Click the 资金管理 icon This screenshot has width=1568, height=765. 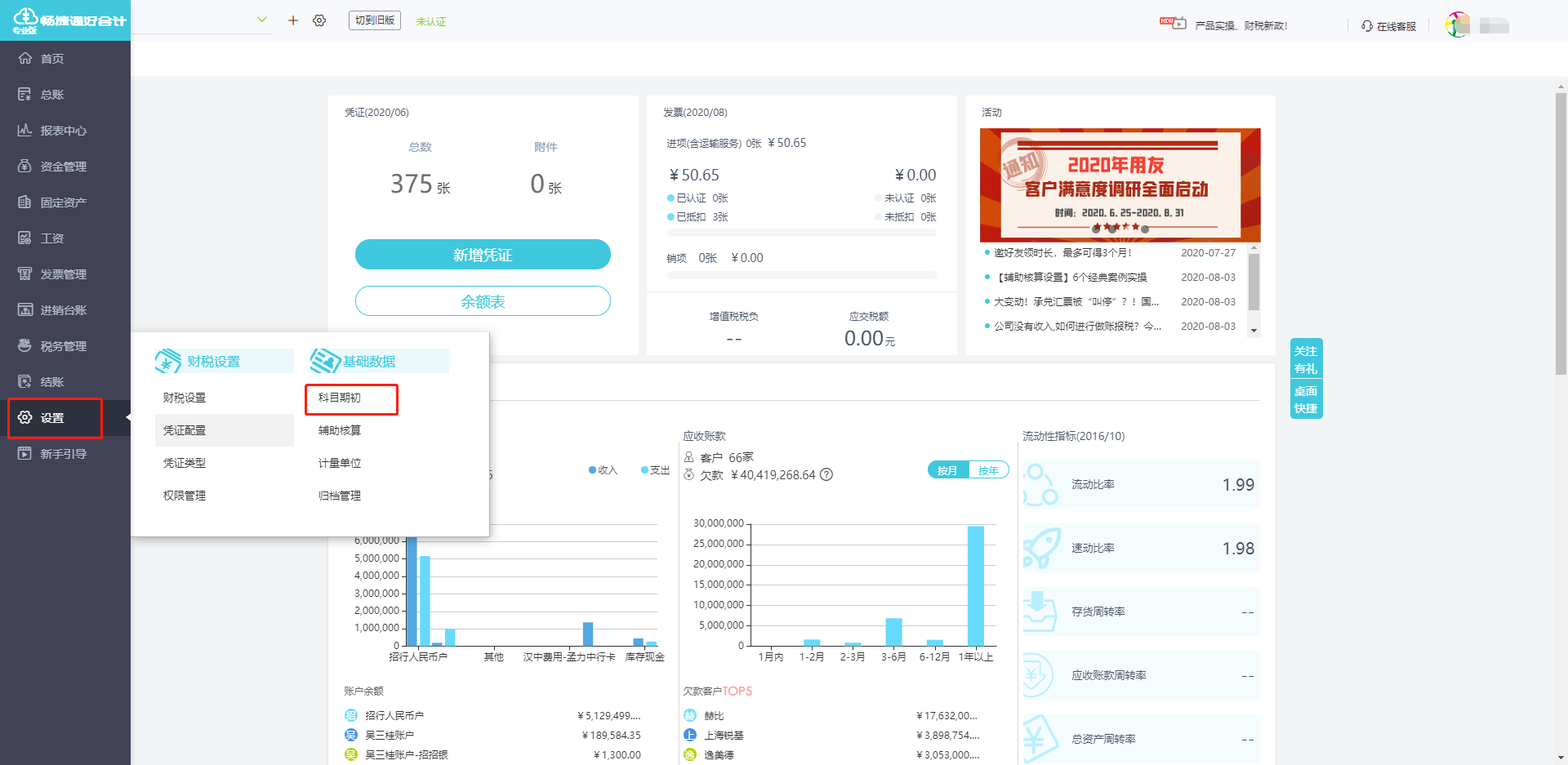coord(25,166)
